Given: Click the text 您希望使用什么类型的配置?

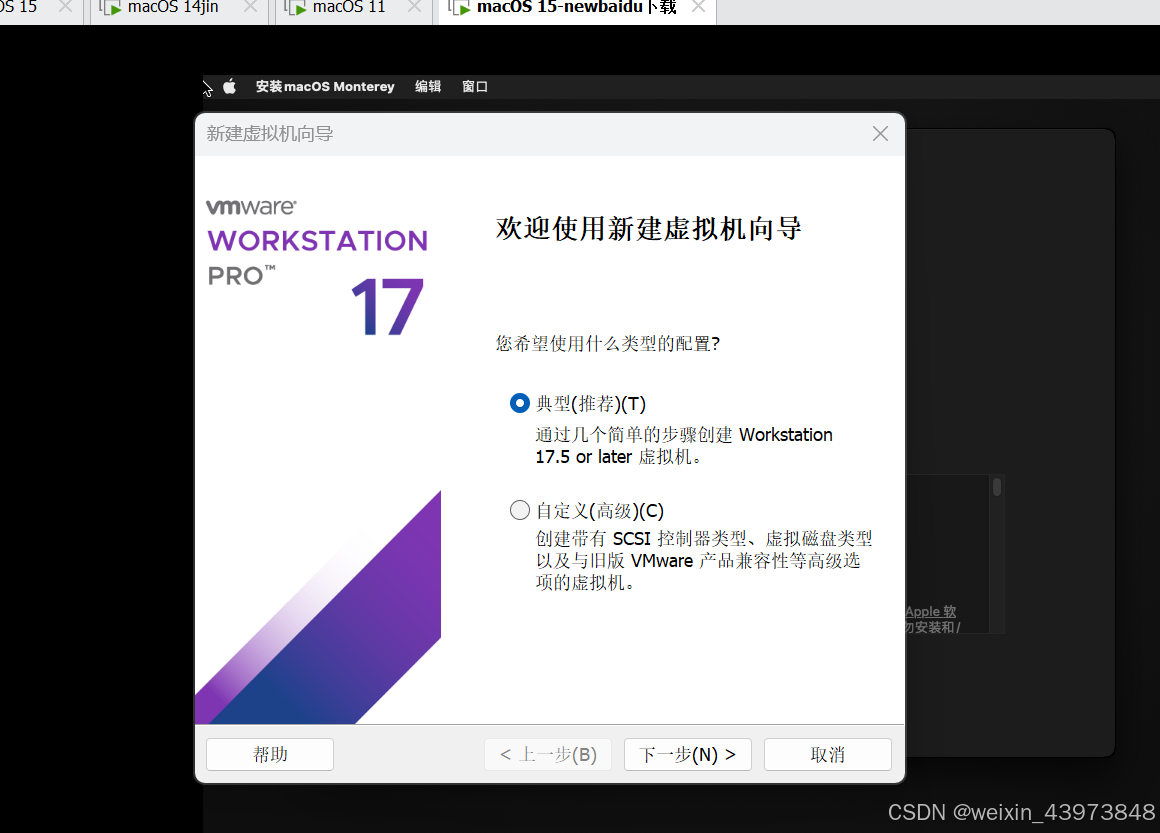Looking at the screenshot, I should [607, 343].
